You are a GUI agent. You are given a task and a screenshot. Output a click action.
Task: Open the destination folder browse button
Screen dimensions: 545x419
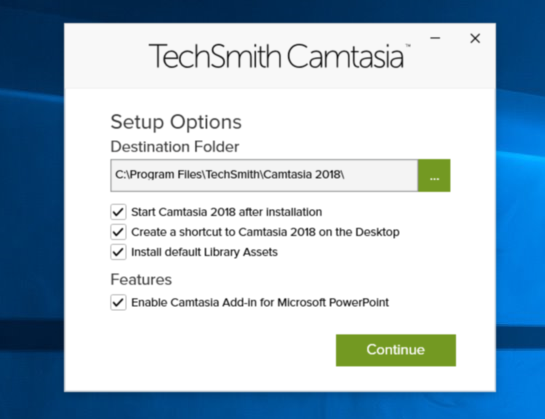click(434, 176)
